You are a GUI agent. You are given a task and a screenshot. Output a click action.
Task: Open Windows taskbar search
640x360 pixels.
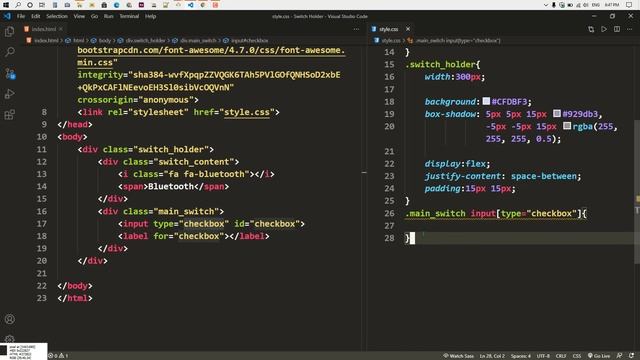(18, 5)
